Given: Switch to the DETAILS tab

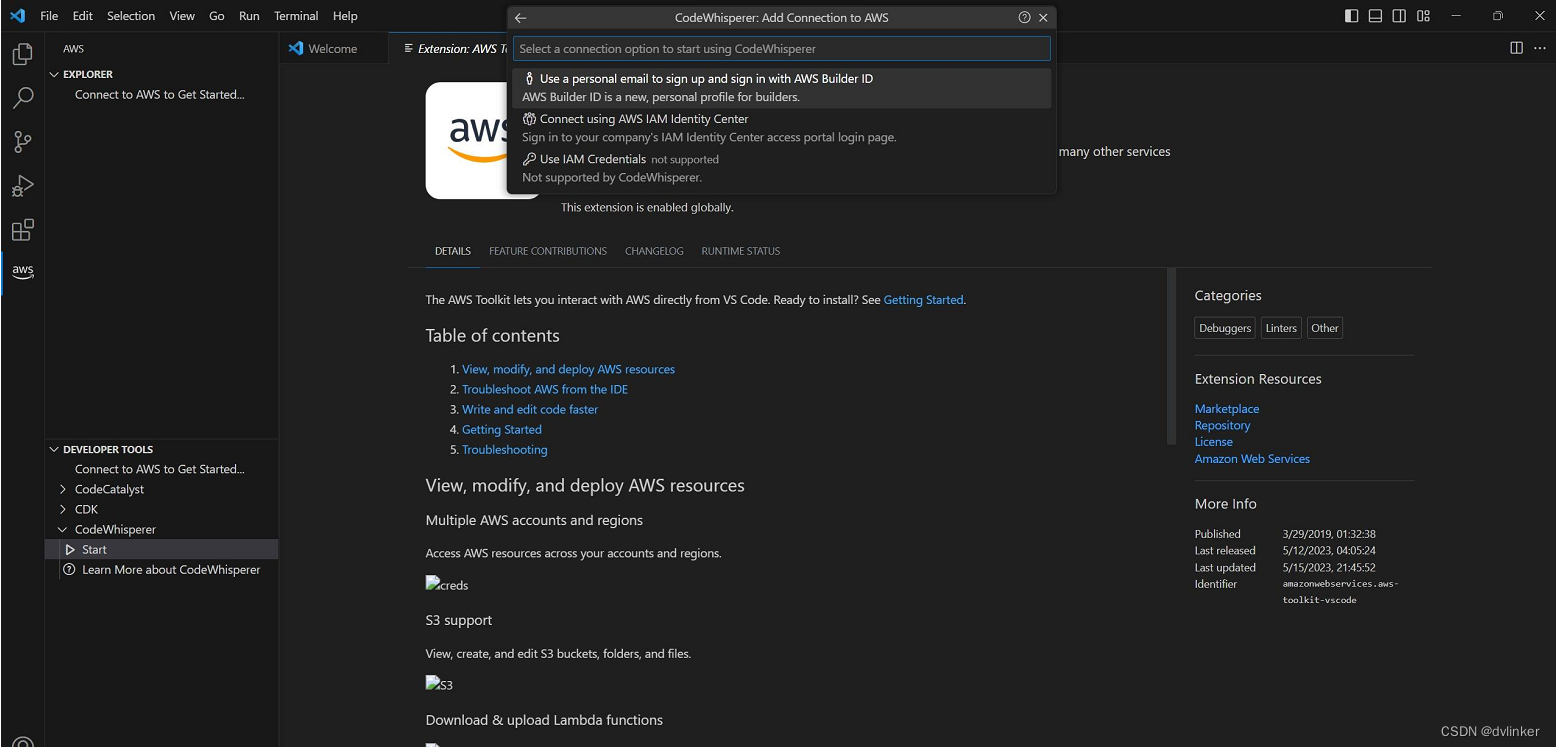Looking at the screenshot, I should 453,251.
